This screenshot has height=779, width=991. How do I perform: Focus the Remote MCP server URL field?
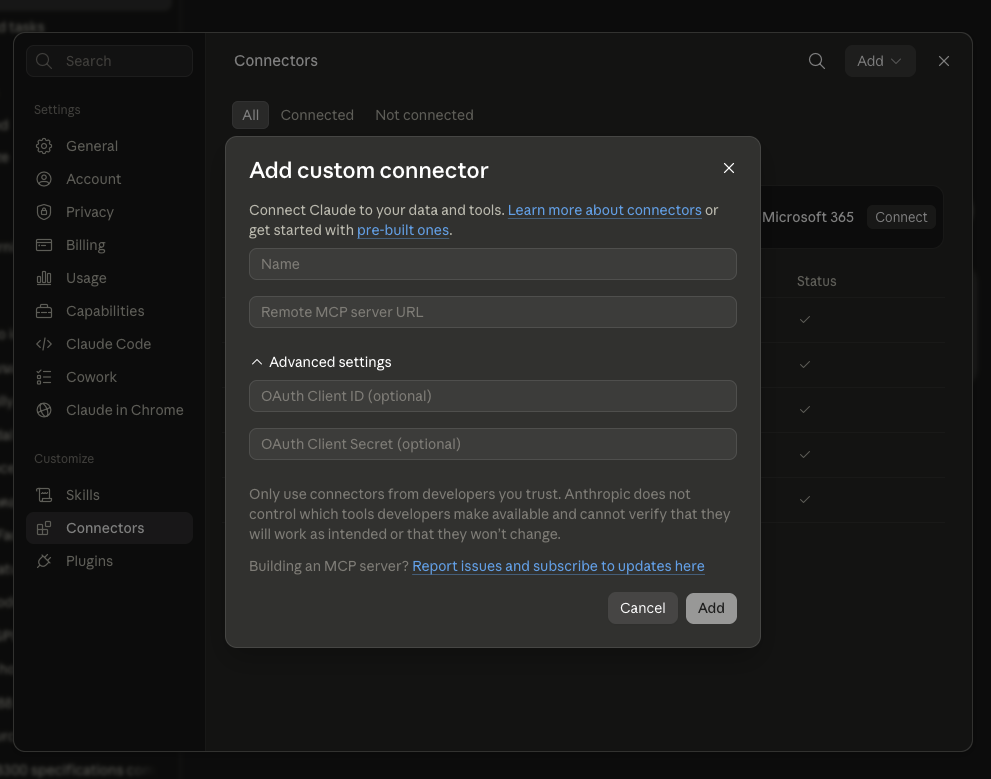point(492,312)
